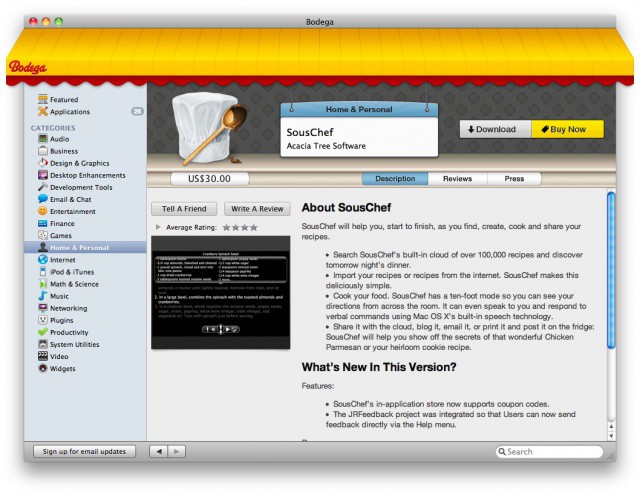Image resolution: width=640 pixels, height=495 pixels.
Task: Switch to the Description tab
Action: pyautogui.click(x=395, y=179)
